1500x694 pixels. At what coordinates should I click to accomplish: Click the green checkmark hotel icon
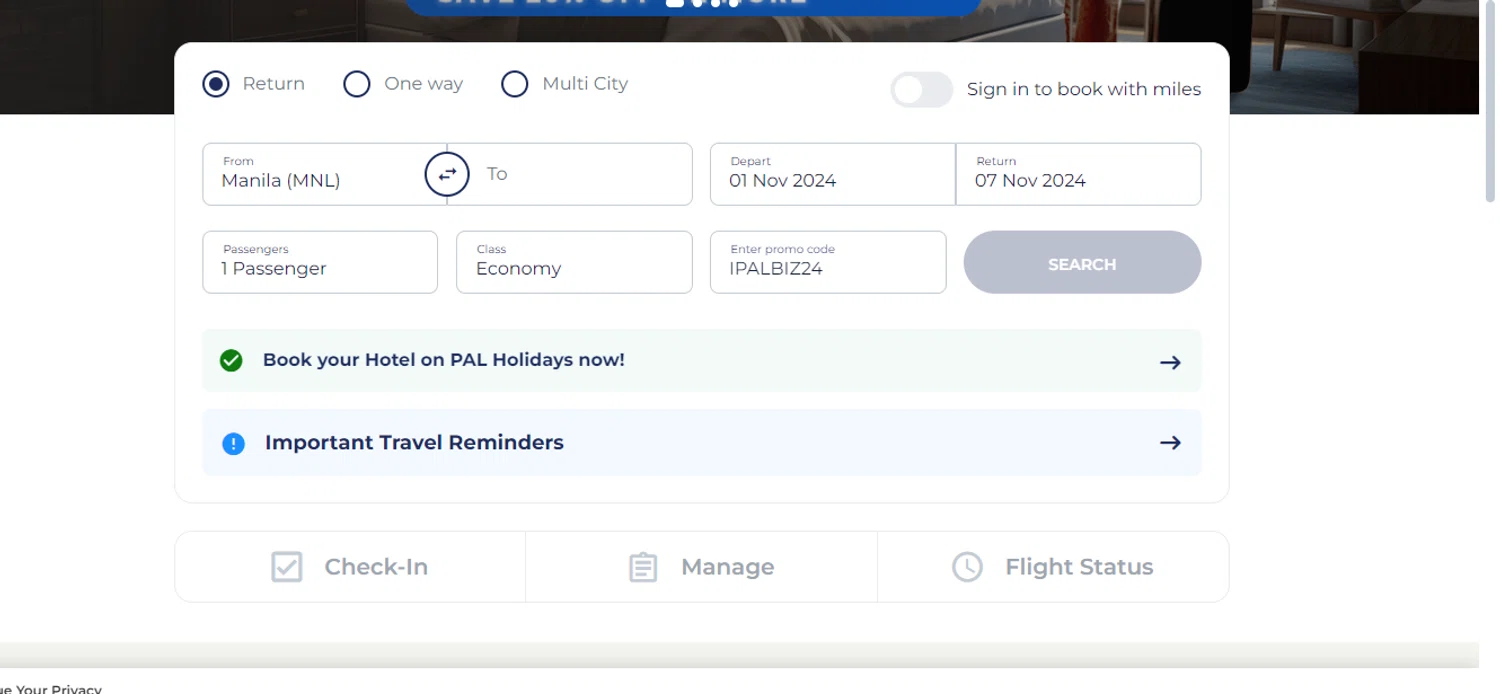click(231, 360)
